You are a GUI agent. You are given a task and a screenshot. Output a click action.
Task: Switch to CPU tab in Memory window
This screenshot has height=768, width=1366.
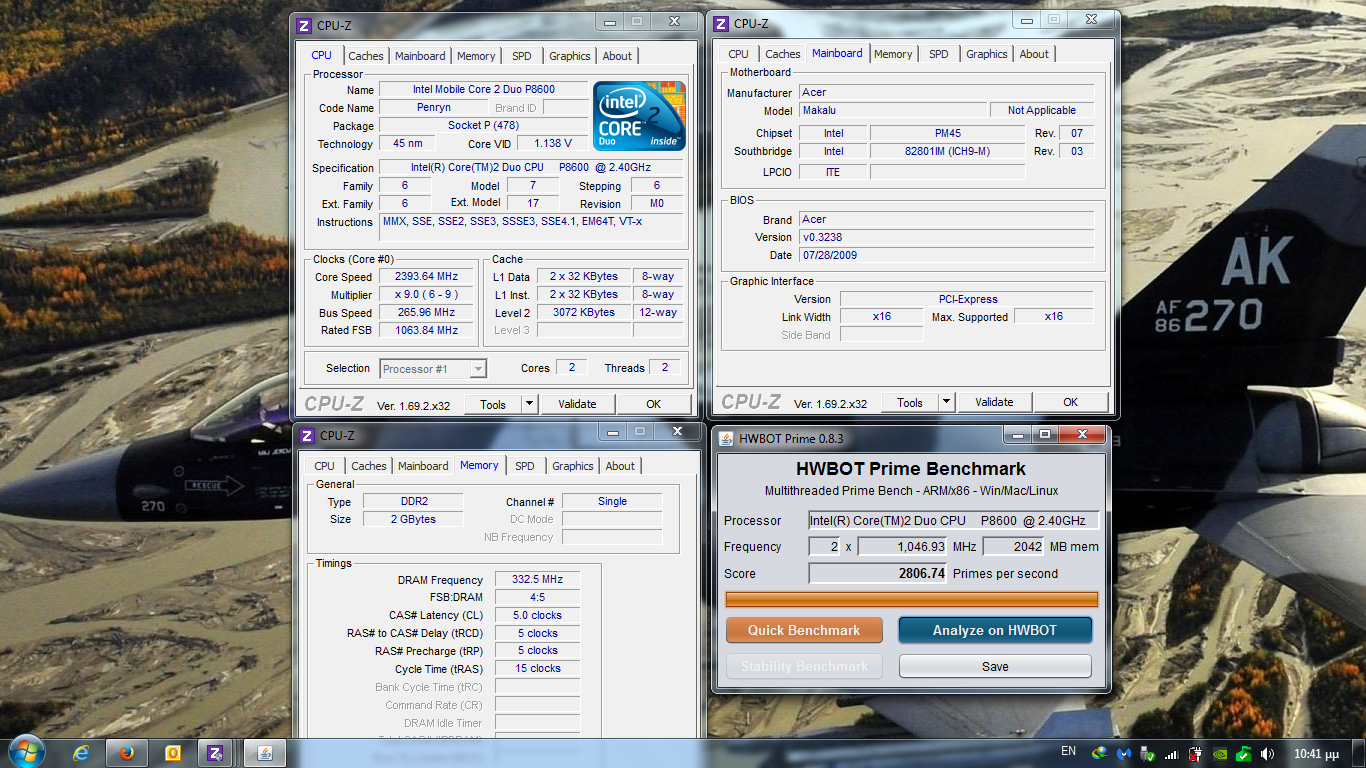324,466
